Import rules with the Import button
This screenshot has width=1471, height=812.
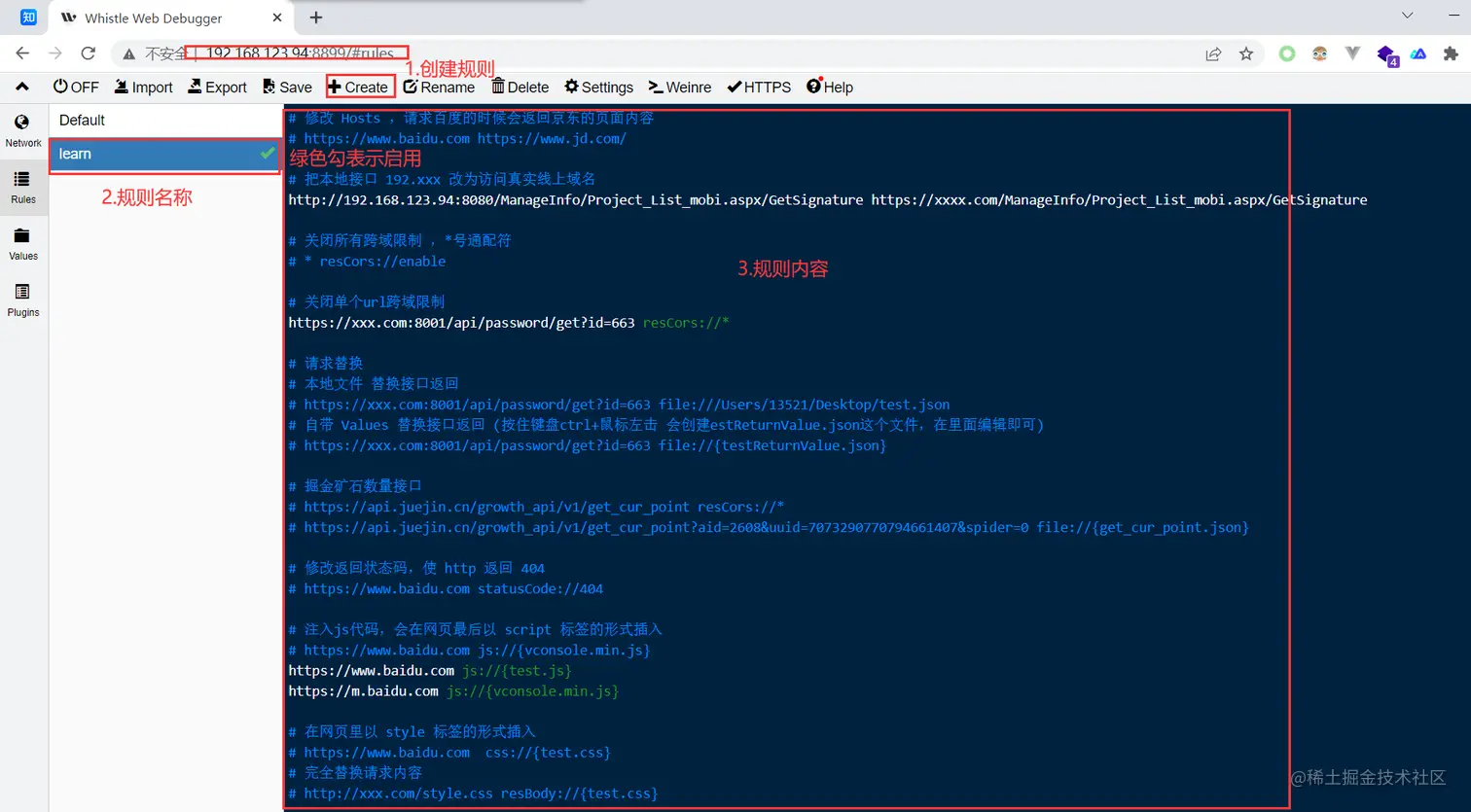tap(143, 87)
